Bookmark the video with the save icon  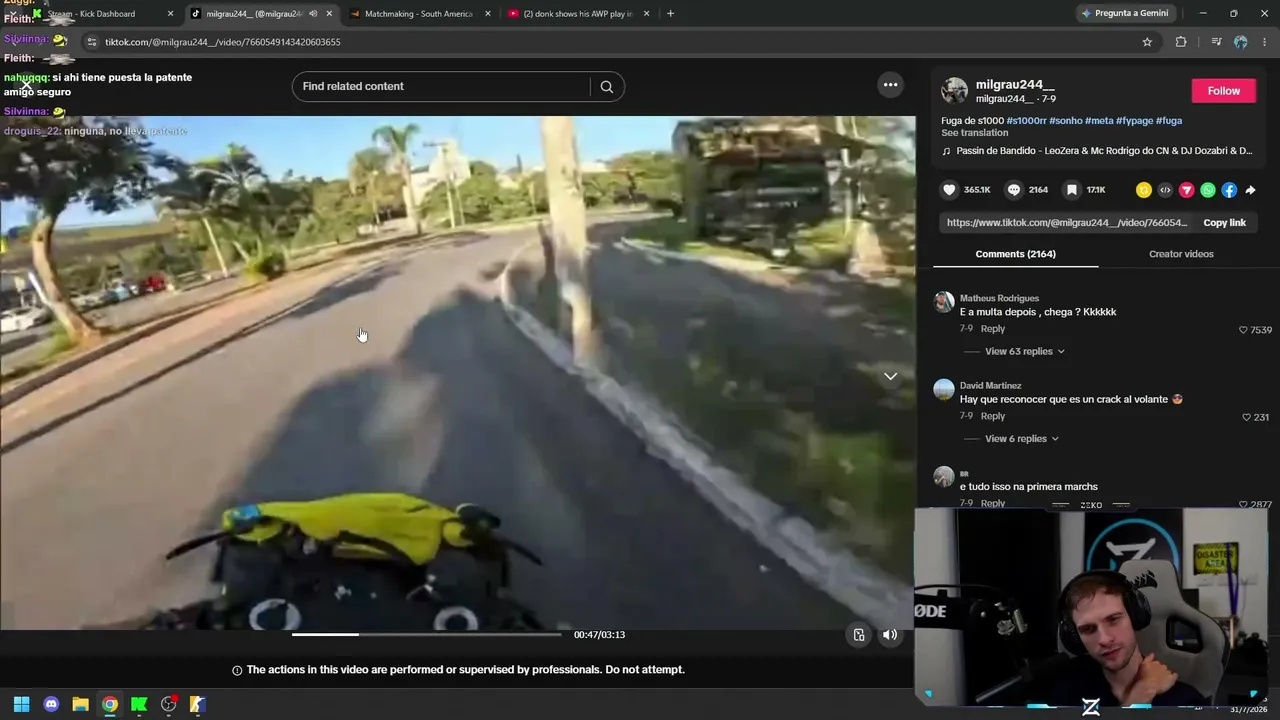click(x=1072, y=190)
